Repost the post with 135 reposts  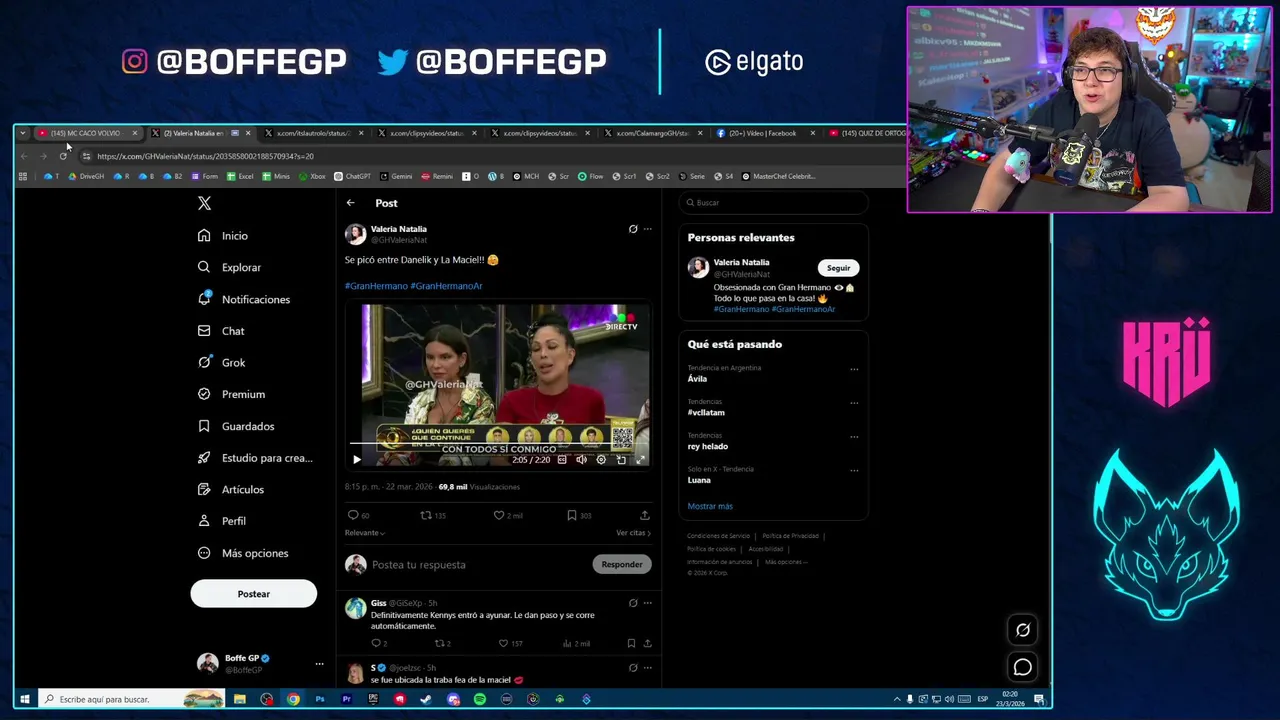tap(425, 515)
